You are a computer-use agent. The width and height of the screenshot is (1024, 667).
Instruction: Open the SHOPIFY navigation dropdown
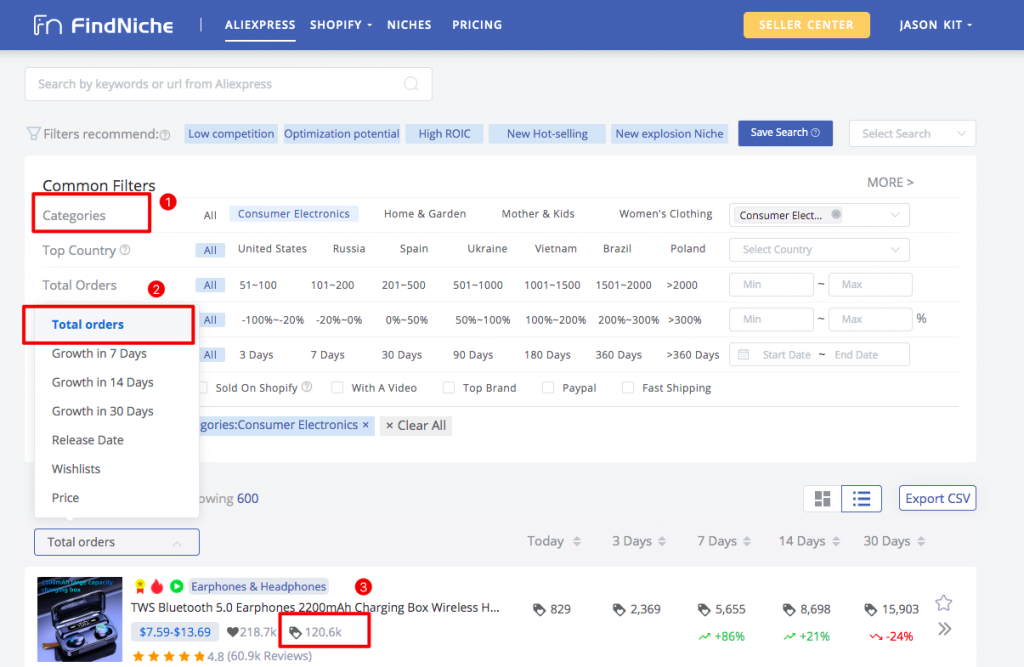[341, 25]
